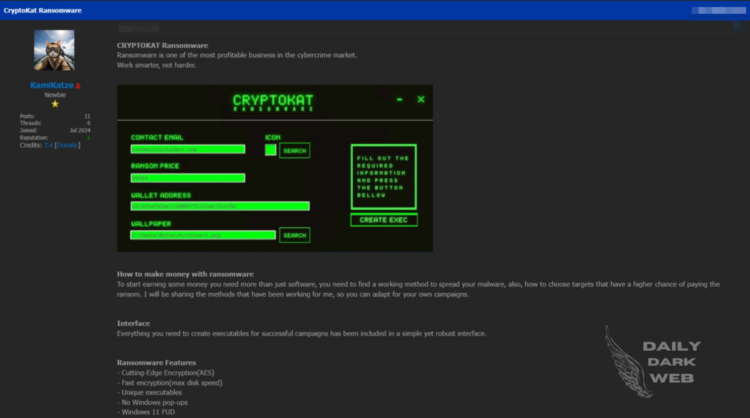Close the CryptoKat builder window with X
Viewport: 750px width, 418px height.
pyautogui.click(x=421, y=99)
